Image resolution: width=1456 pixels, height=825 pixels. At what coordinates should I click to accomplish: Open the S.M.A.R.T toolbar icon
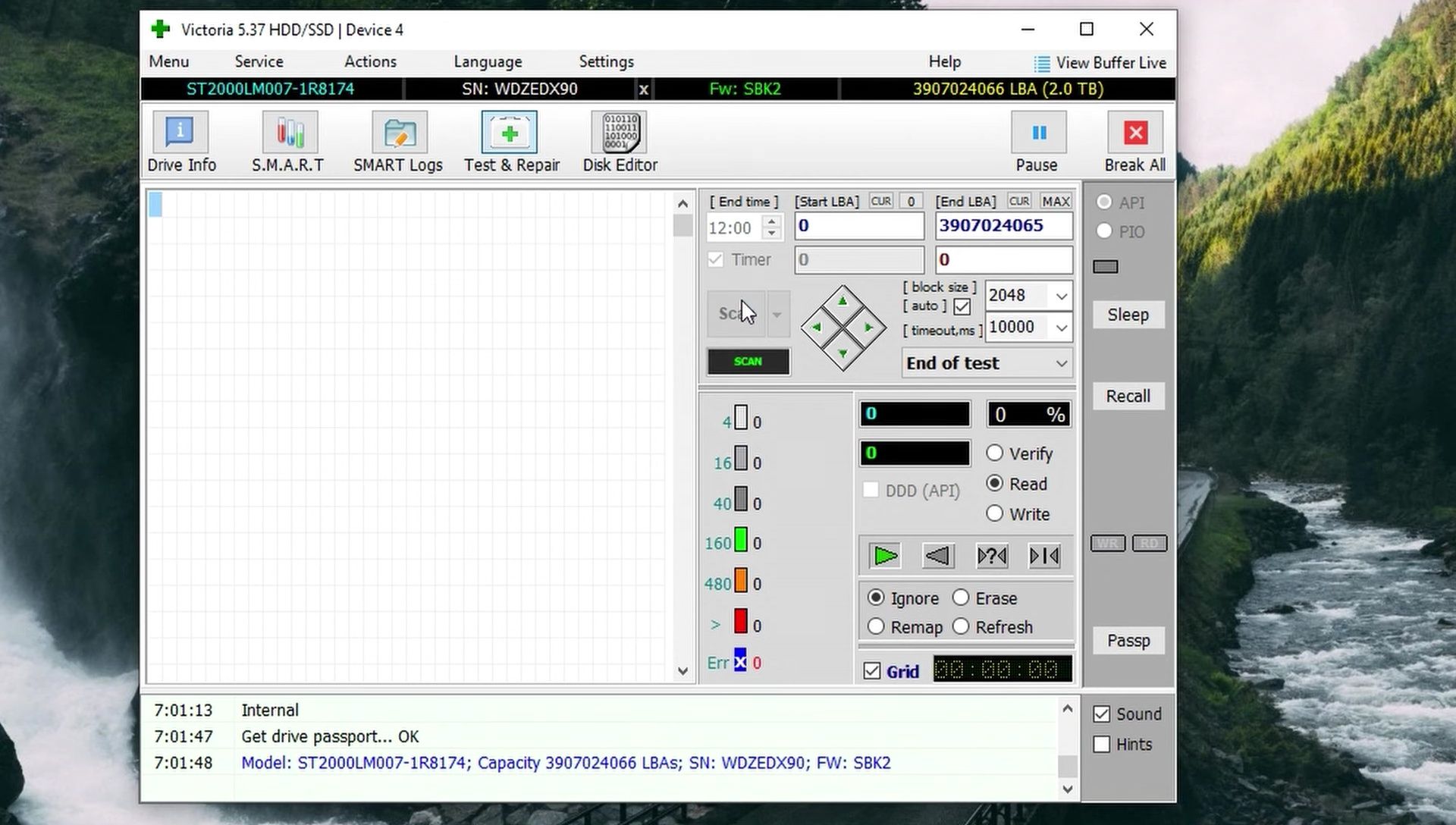coord(288,142)
